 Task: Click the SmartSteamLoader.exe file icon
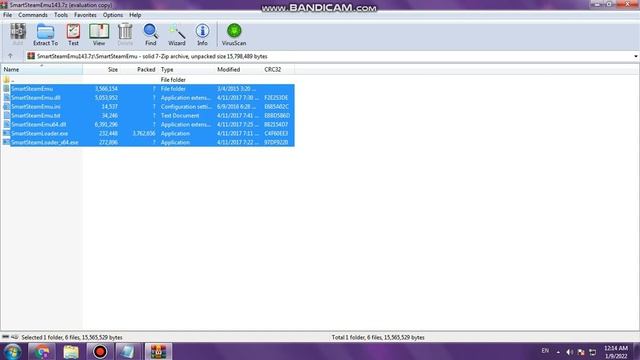point(6,133)
